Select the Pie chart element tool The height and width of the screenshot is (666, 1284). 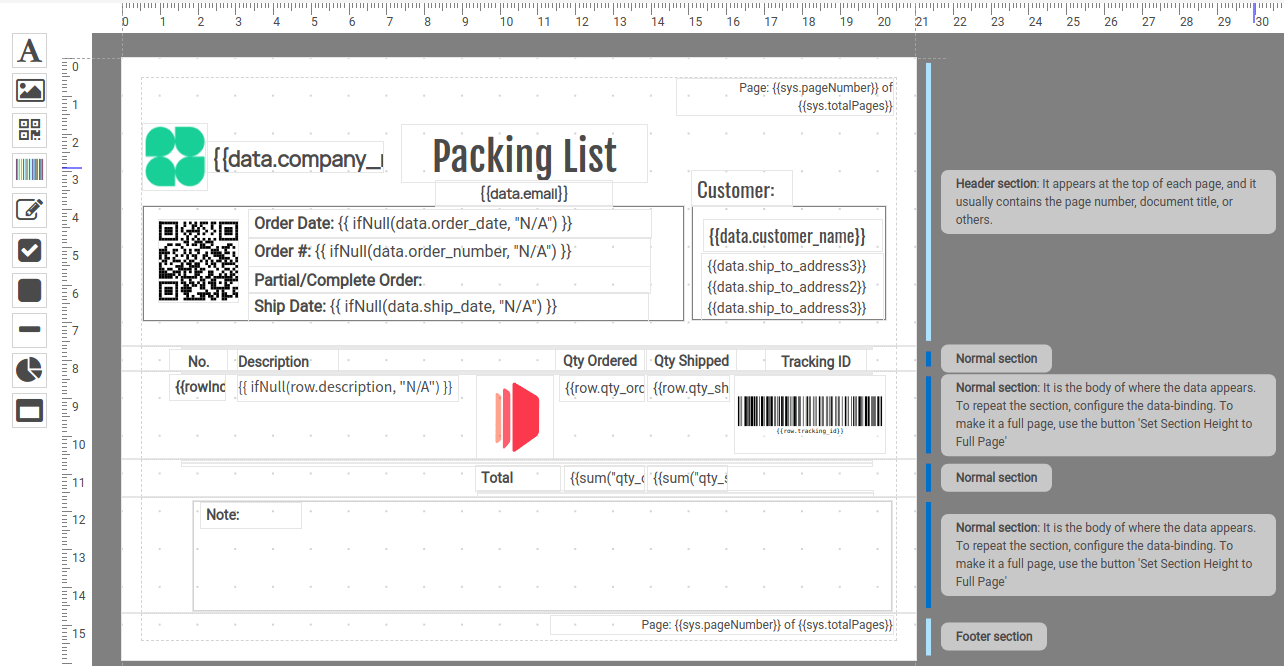pos(30,370)
